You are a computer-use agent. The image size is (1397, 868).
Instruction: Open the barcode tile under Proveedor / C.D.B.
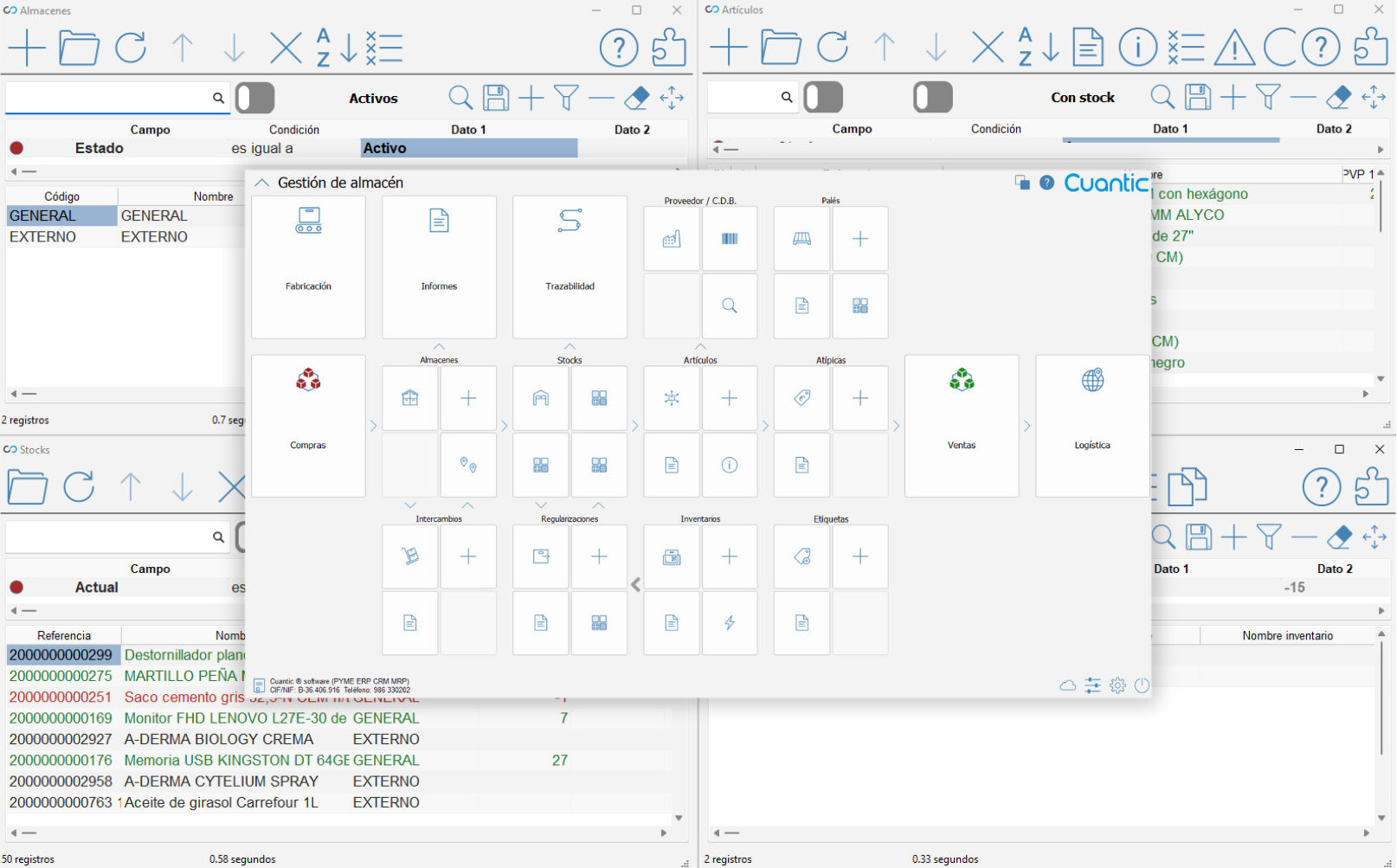coord(730,239)
